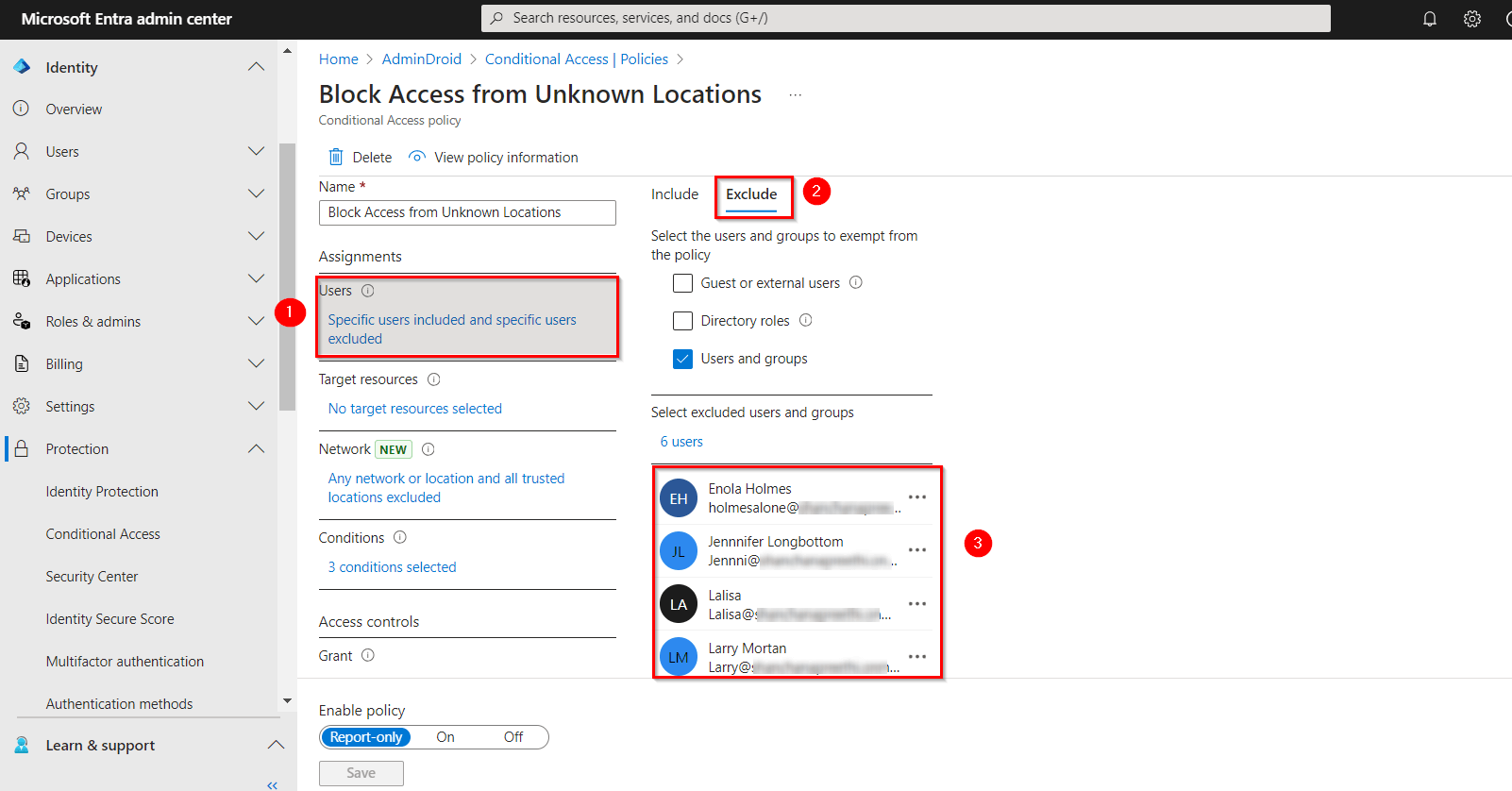Collapse the Identity section chevron
This screenshot has height=791, width=1512.
[x=256, y=67]
